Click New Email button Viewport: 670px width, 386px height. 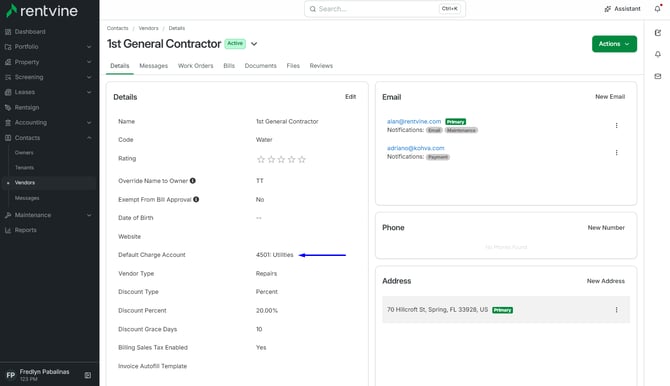pyautogui.click(x=610, y=97)
